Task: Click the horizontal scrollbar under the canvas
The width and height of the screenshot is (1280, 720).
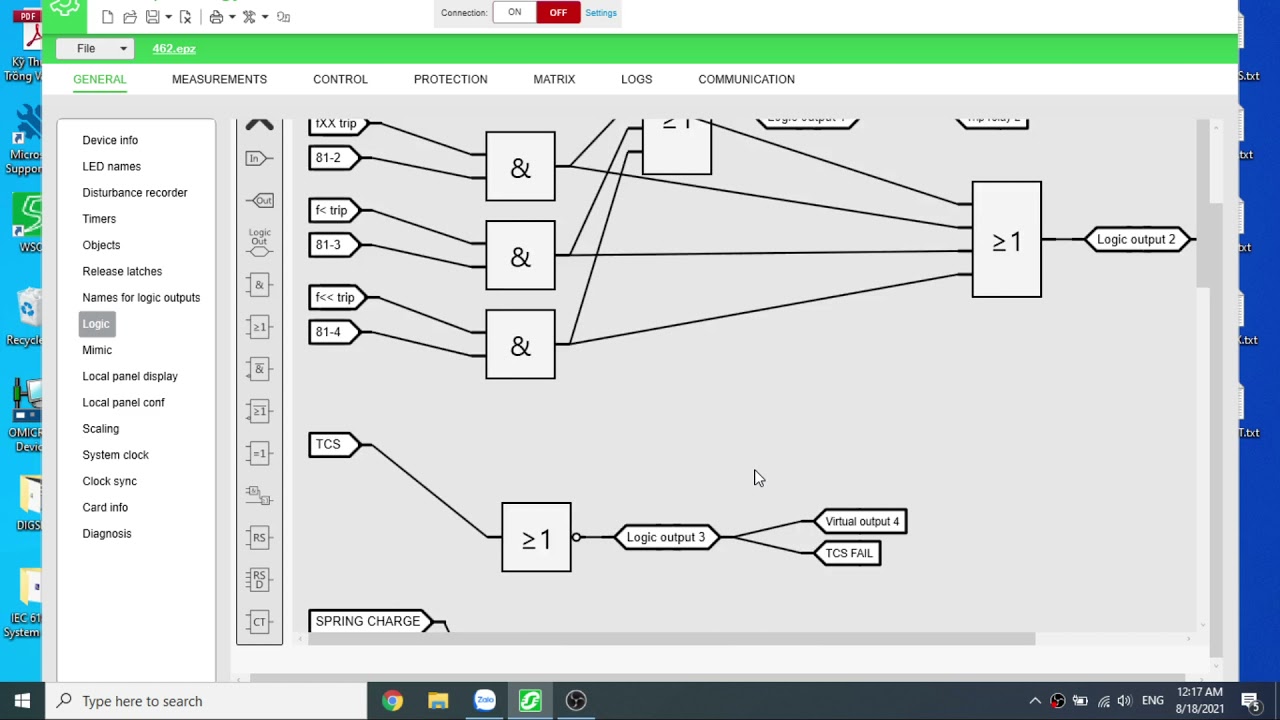Action: click(x=671, y=639)
